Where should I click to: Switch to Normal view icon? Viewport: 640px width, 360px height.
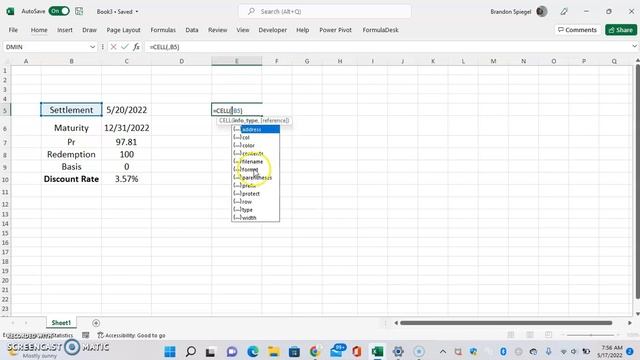[511, 335]
